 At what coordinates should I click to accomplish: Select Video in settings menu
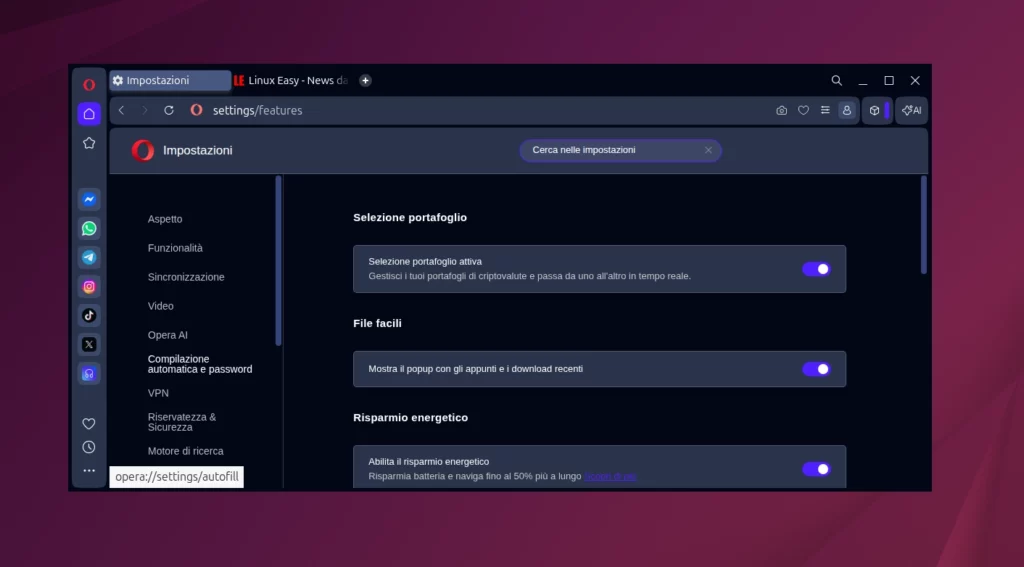tap(161, 306)
